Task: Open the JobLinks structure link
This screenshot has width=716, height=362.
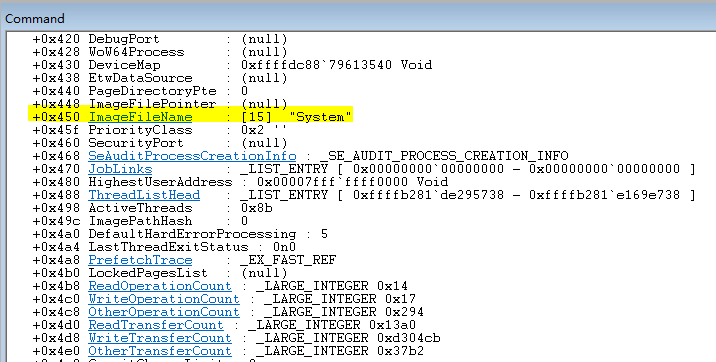Action: point(120,169)
